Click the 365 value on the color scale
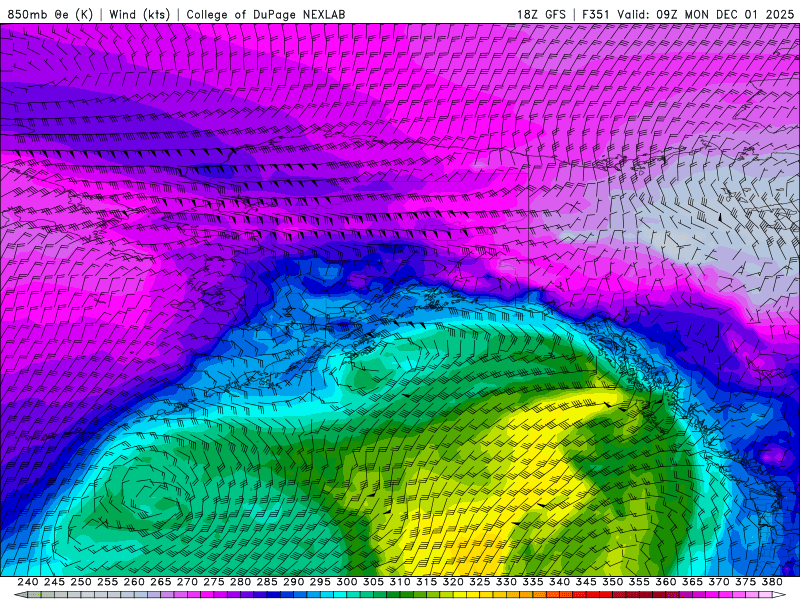The width and height of the screenshot is (800, 600). 692,582
